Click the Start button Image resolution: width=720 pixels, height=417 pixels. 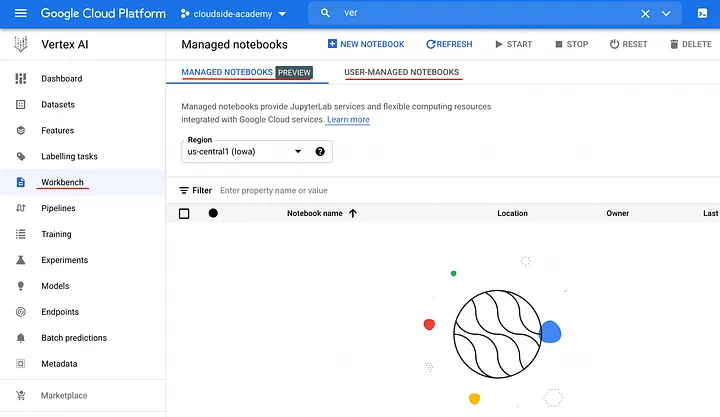513,44
